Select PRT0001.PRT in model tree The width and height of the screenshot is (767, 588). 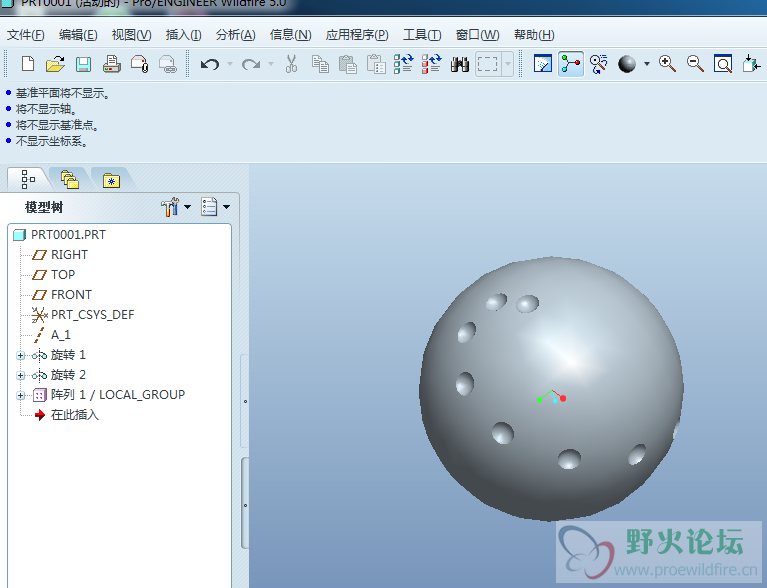click(59, 235)
